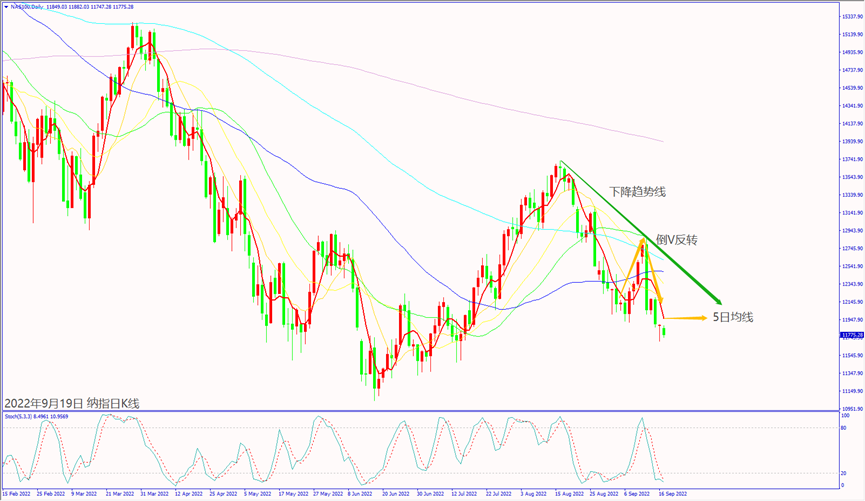
Task: Click the 倒V反转 text annotation
Action: [676, 240]
